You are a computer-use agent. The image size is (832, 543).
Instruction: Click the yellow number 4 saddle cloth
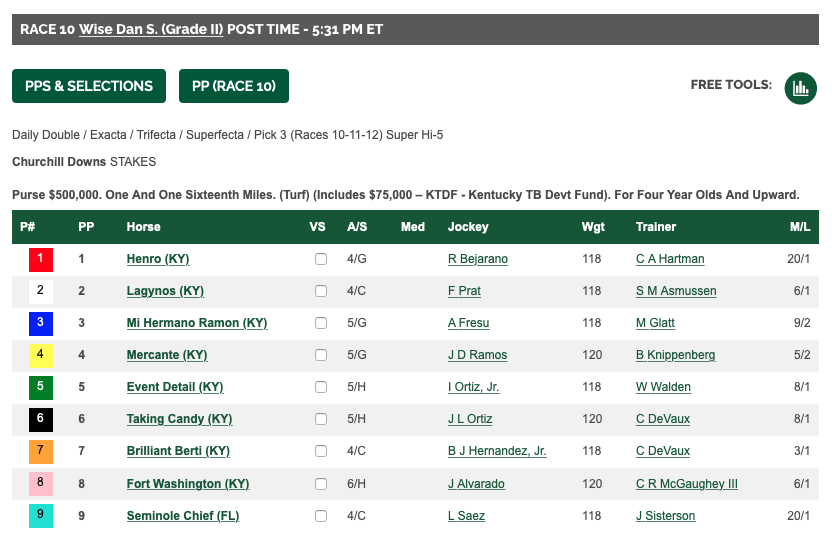coord(40,356)
